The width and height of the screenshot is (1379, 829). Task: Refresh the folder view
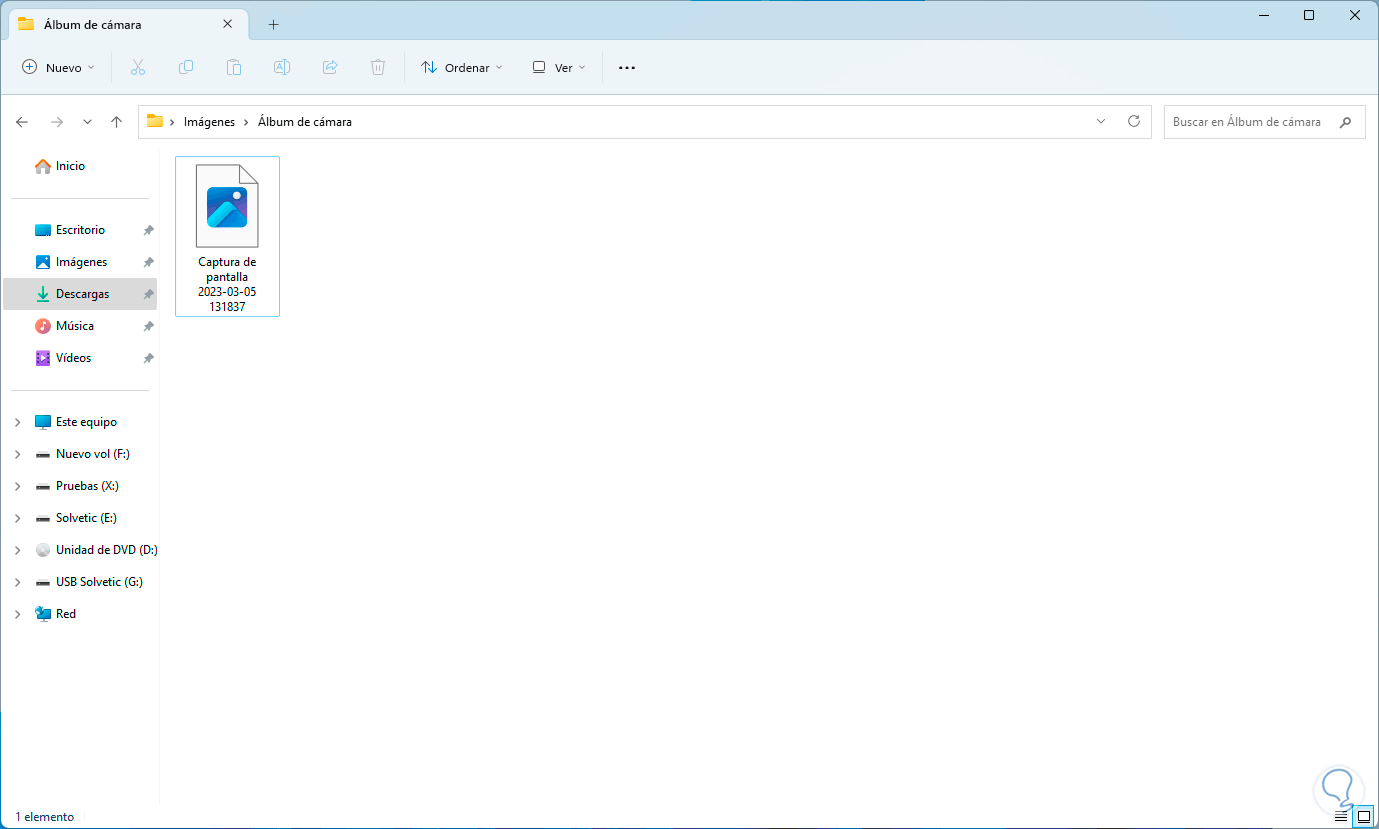[x=1134, y=121]
